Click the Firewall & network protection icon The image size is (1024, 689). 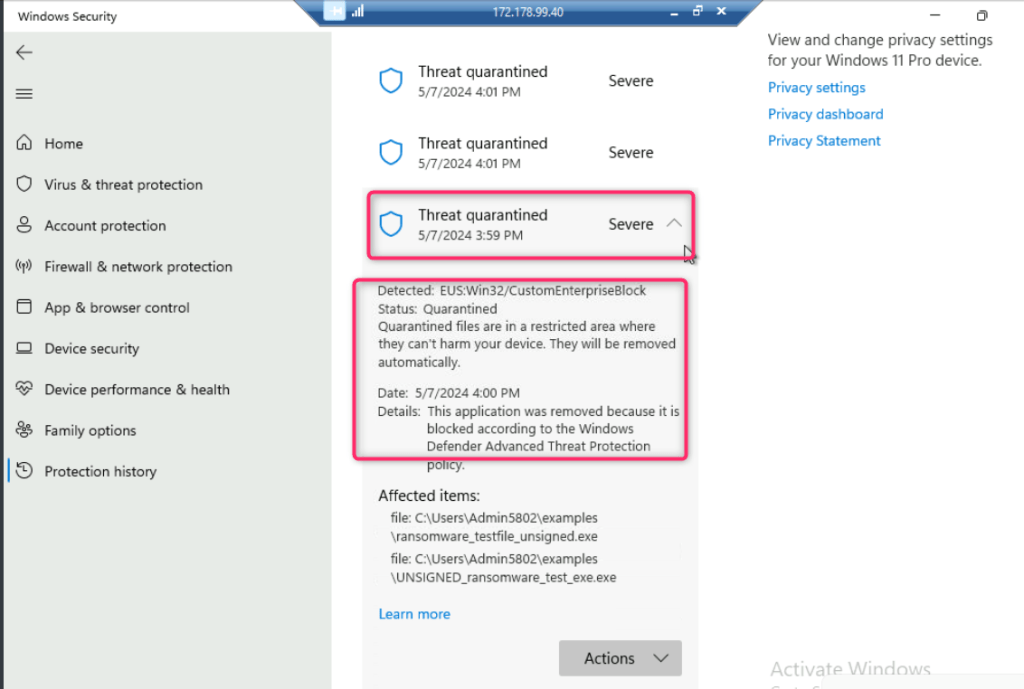click(24, 267)
